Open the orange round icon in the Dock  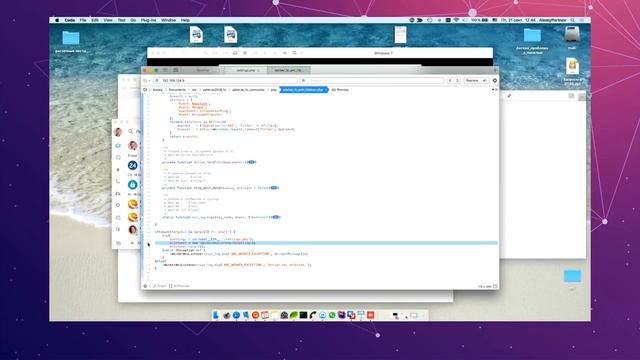256,315
